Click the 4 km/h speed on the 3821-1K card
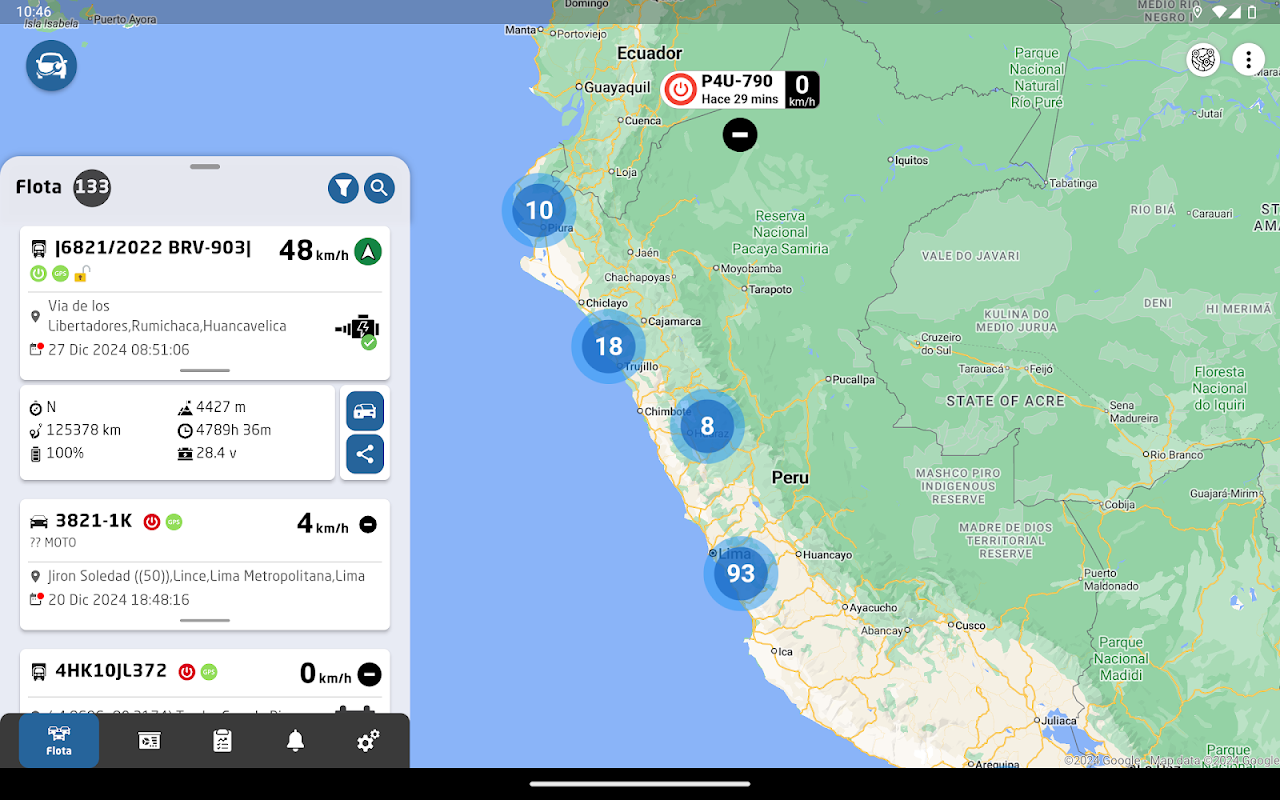1280x800 pixels. point(322,524)
